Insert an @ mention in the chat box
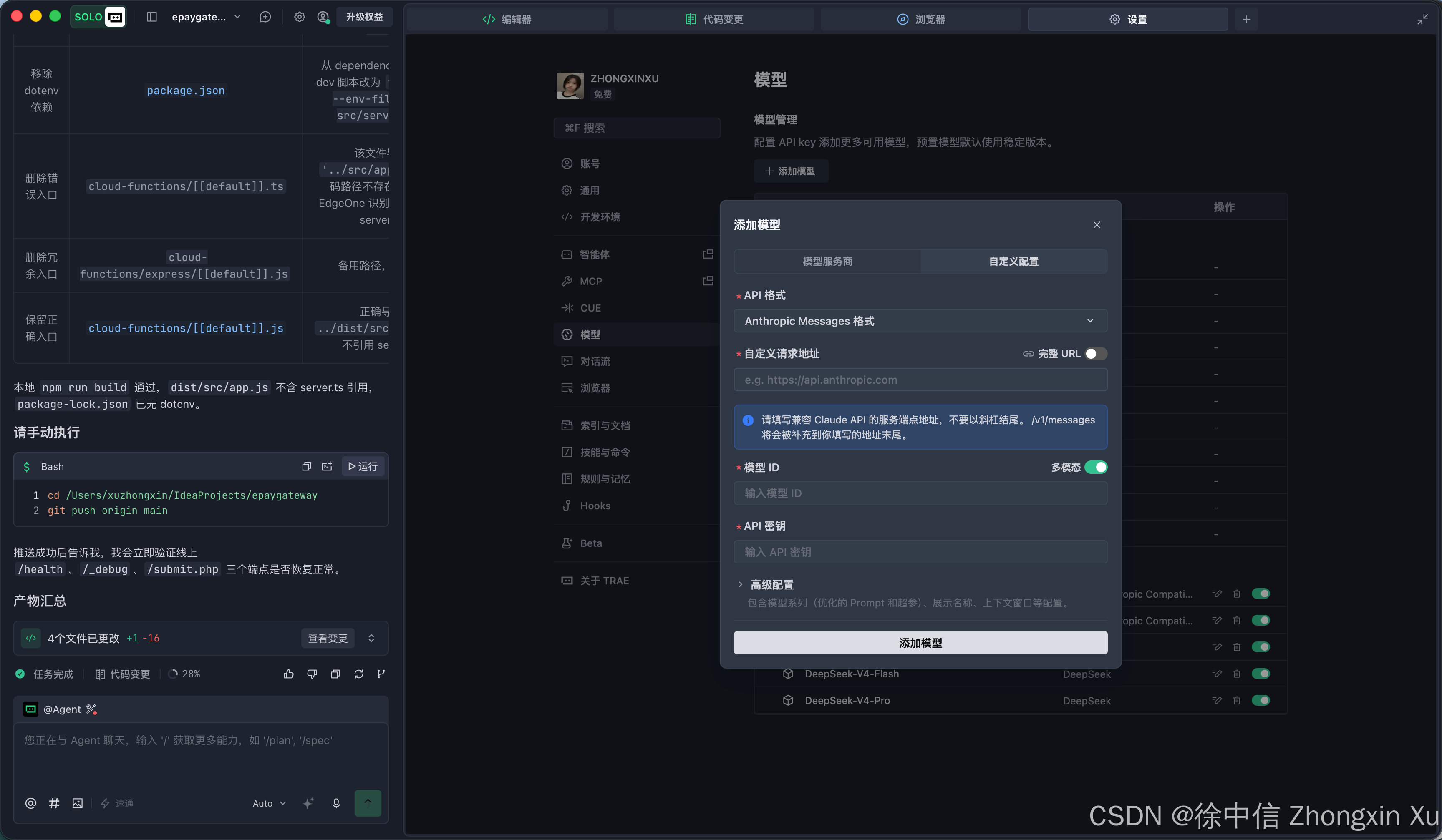This screenshot has height=840, width=1442. pos(31,803)
